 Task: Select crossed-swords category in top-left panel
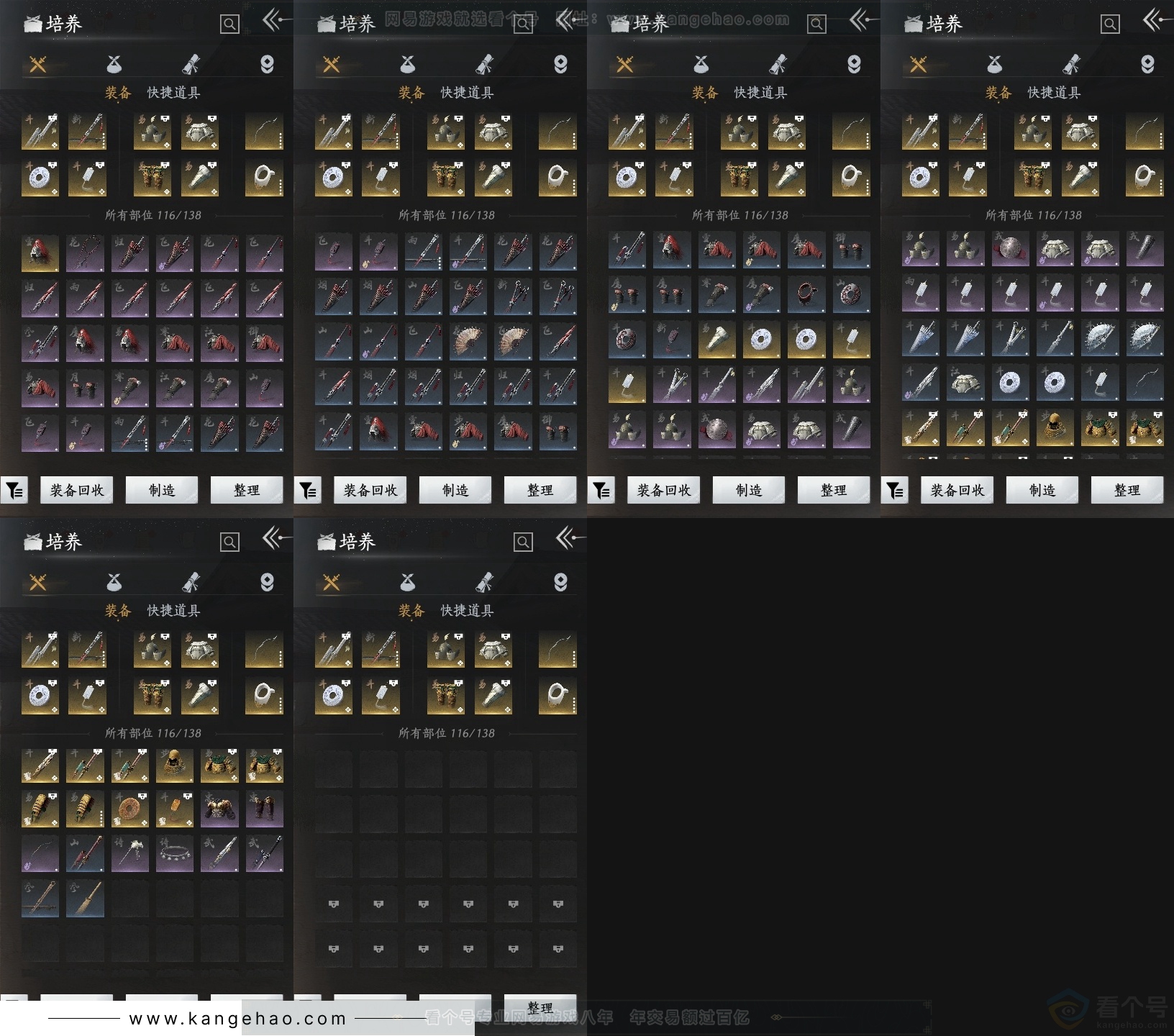pyautogui.click(x=38, y=65)
